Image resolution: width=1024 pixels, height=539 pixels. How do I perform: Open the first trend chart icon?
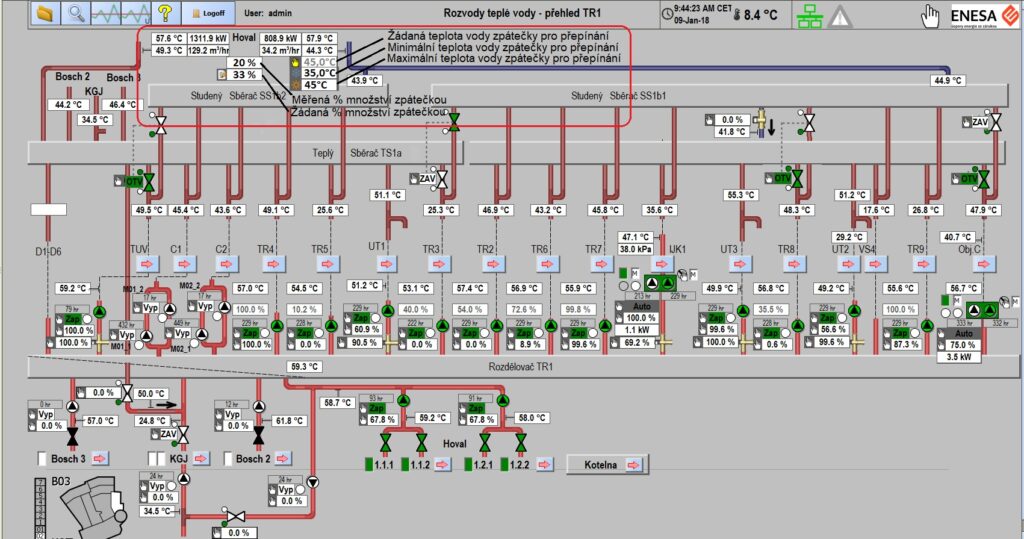pyautogui.click(x=106, y=13)
